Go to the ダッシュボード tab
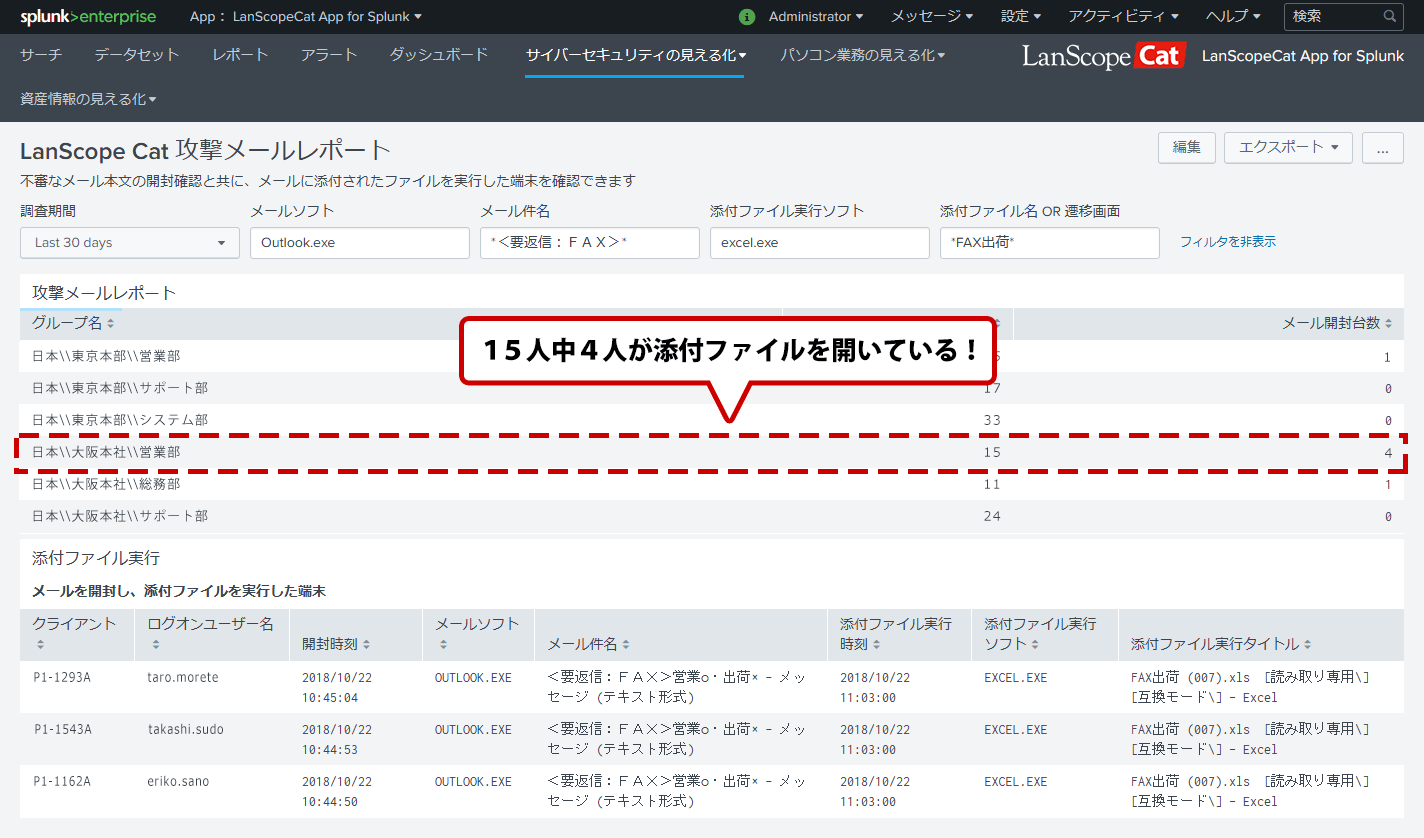 [x=439, y=55]
